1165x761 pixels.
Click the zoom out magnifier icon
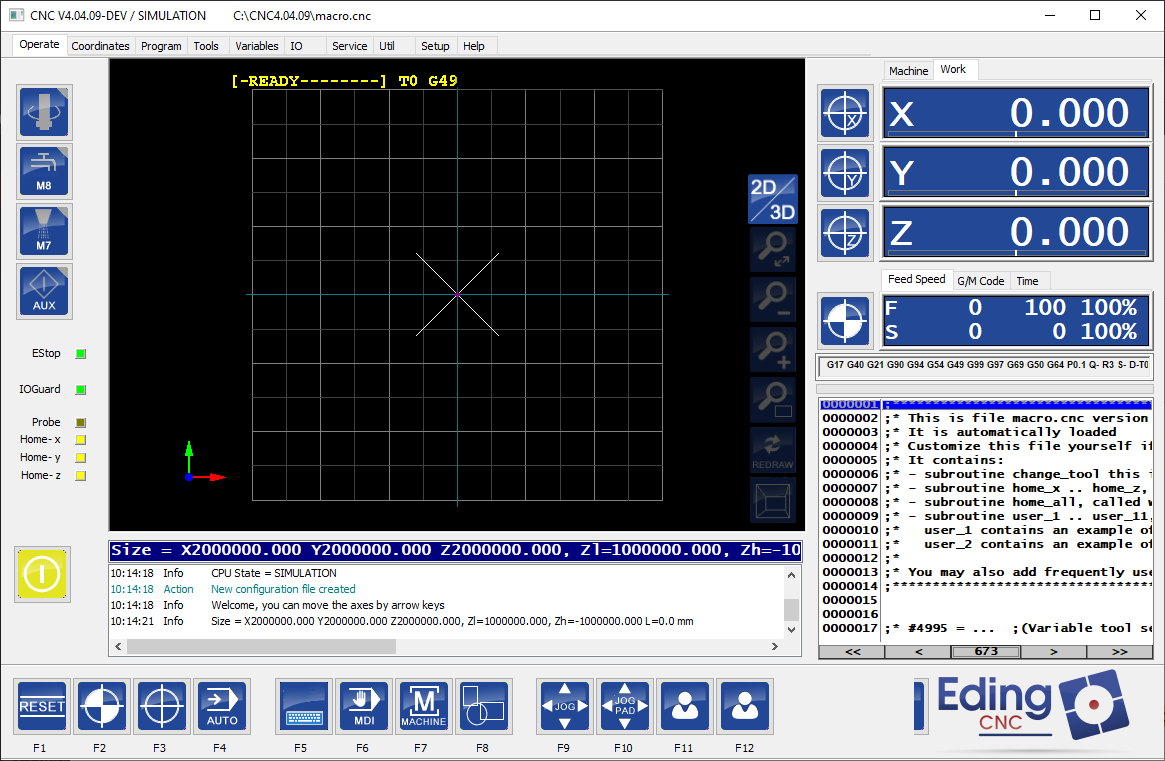[x=773, y=299]
